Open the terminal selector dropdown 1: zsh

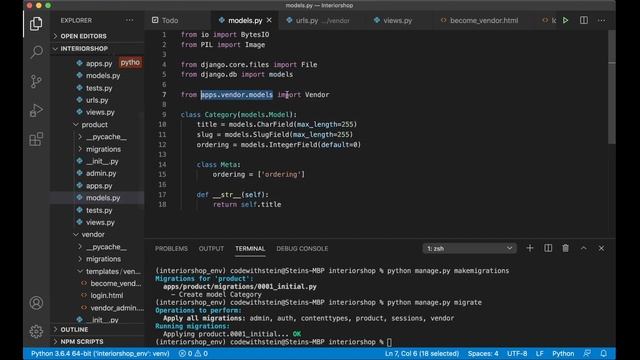coord(469,248)
